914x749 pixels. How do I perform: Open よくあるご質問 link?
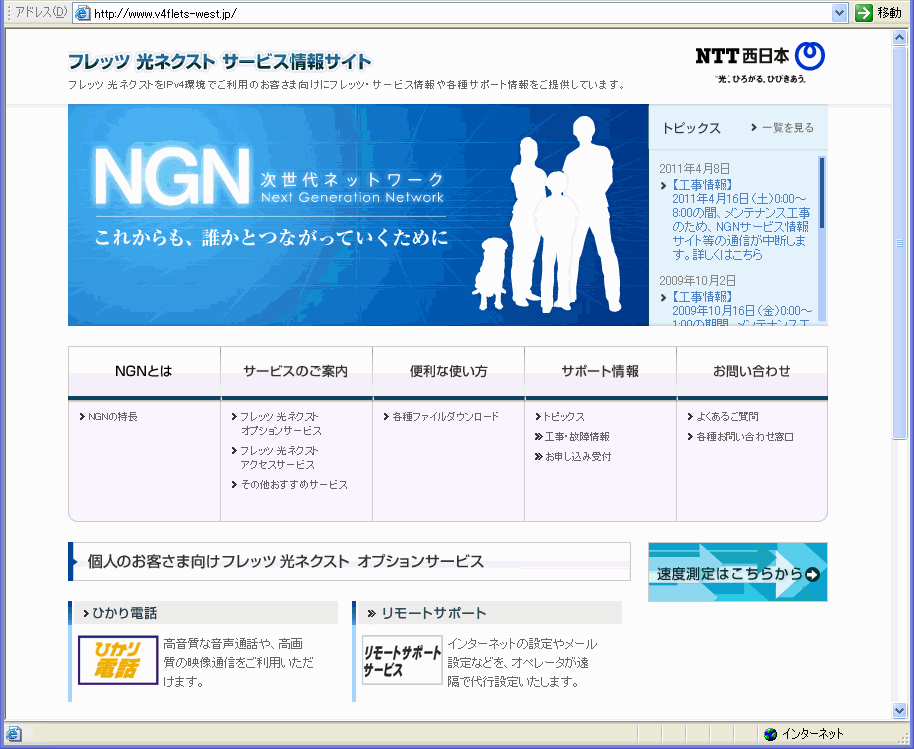(x=727, y=417)
